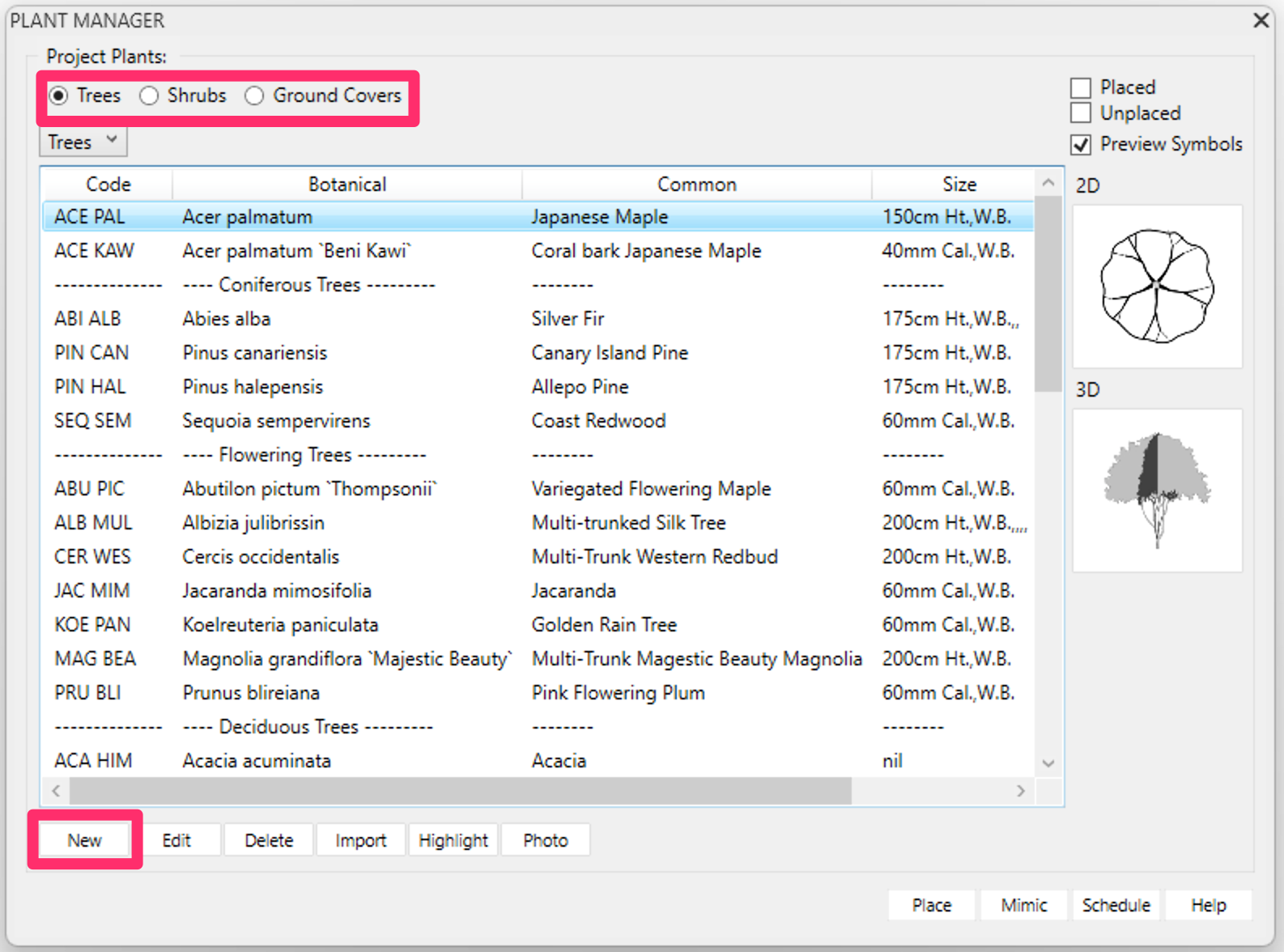This screenshot has height=952, width=1284.
Task: Select the ABI ALB Abies alba row
Action: pyautogui.click(x=538, y=319)
